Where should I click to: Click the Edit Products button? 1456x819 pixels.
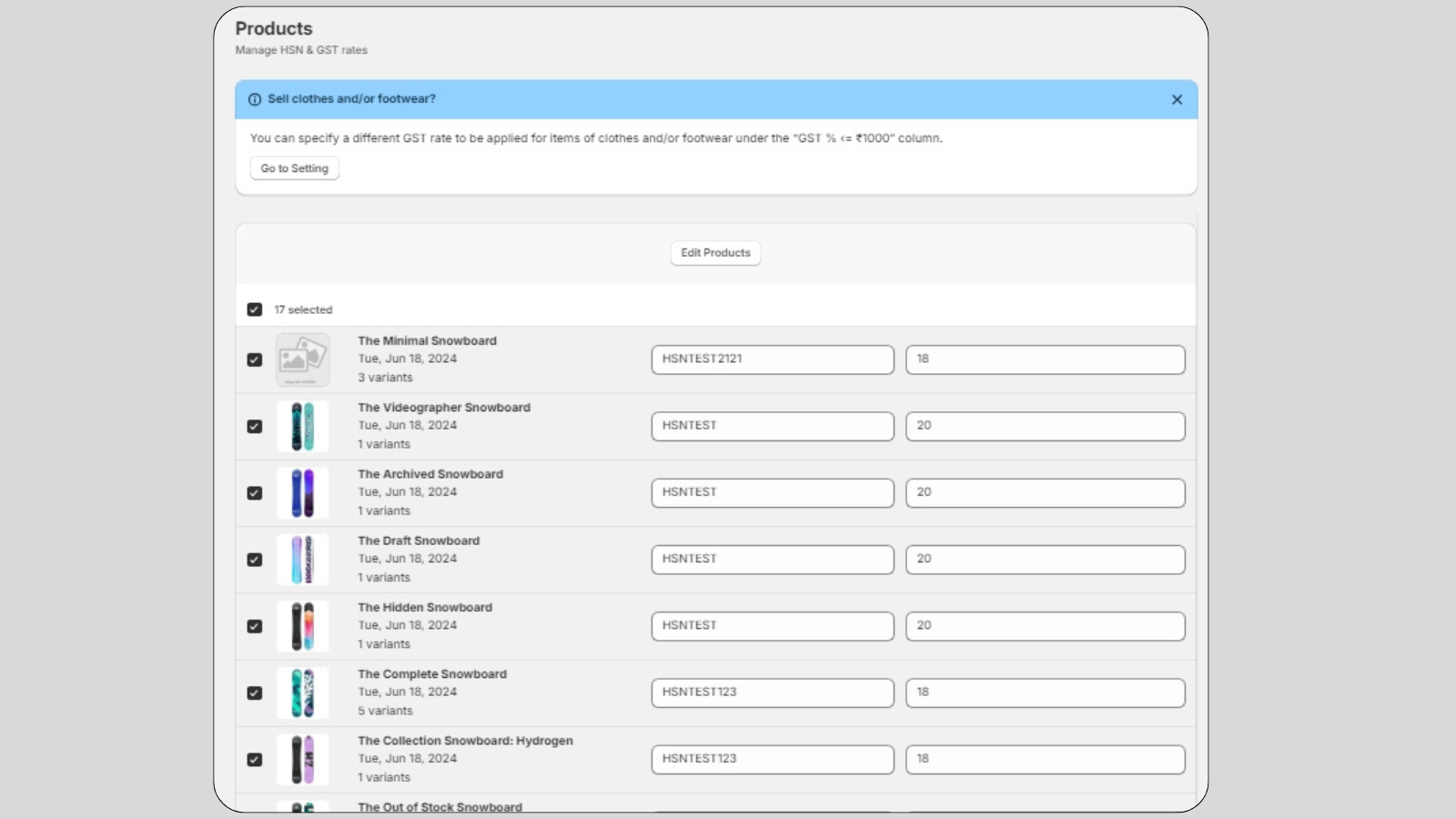(x=715, y=253)
